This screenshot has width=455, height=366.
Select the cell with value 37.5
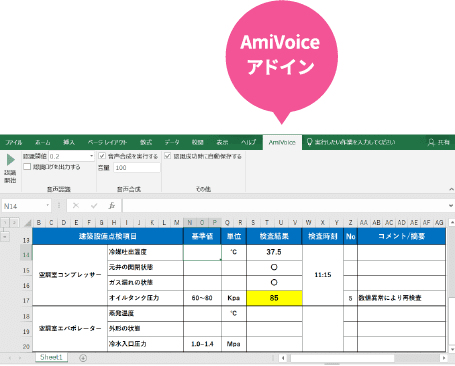tap(274, 252)
